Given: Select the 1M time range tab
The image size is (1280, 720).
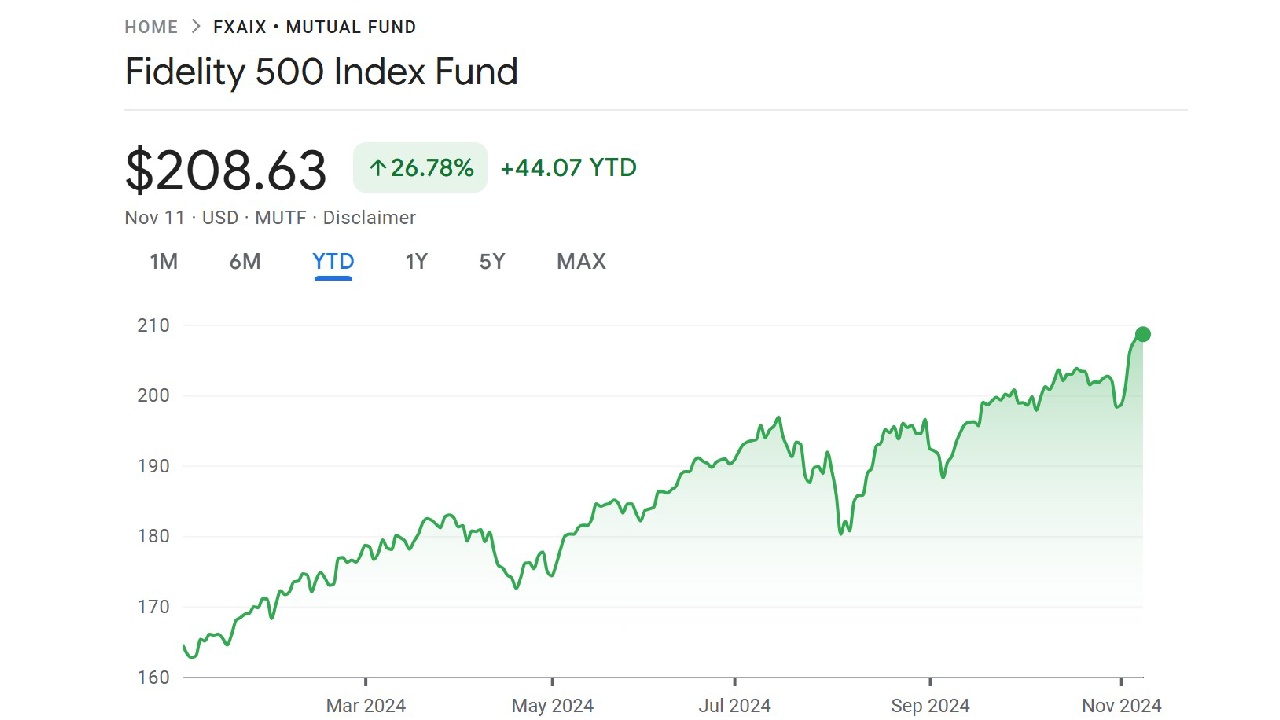Looking at the screenshot, I should (x=163, y=262).
